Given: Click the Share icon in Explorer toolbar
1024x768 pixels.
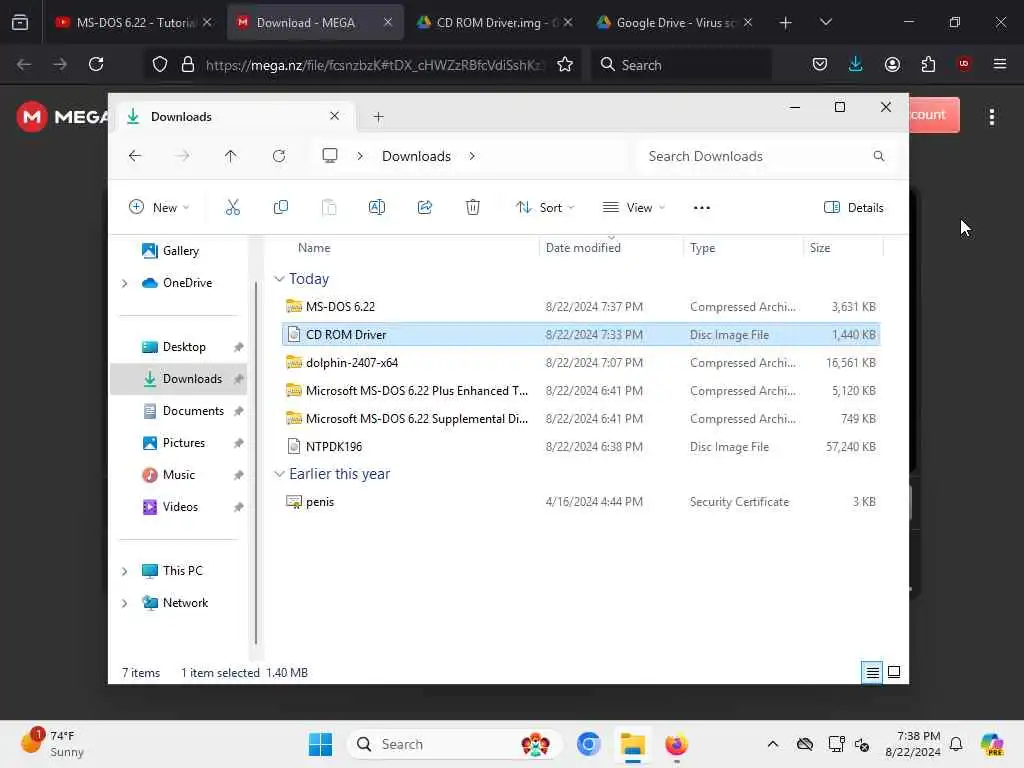Looking at the screenshot, I should click(x=424, y=208).
